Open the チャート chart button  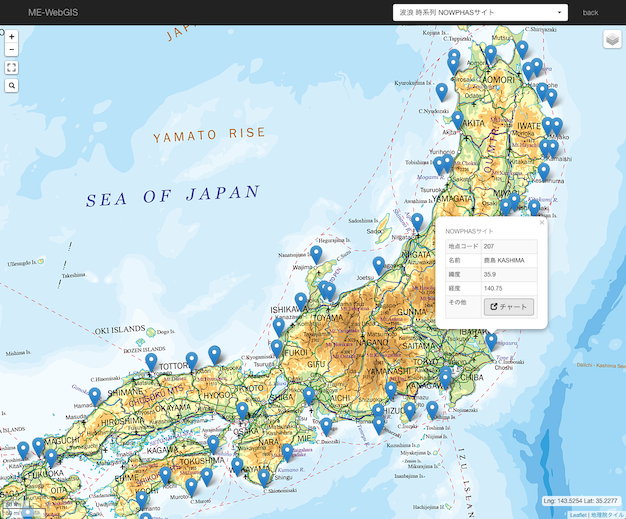tap(509, 307)
